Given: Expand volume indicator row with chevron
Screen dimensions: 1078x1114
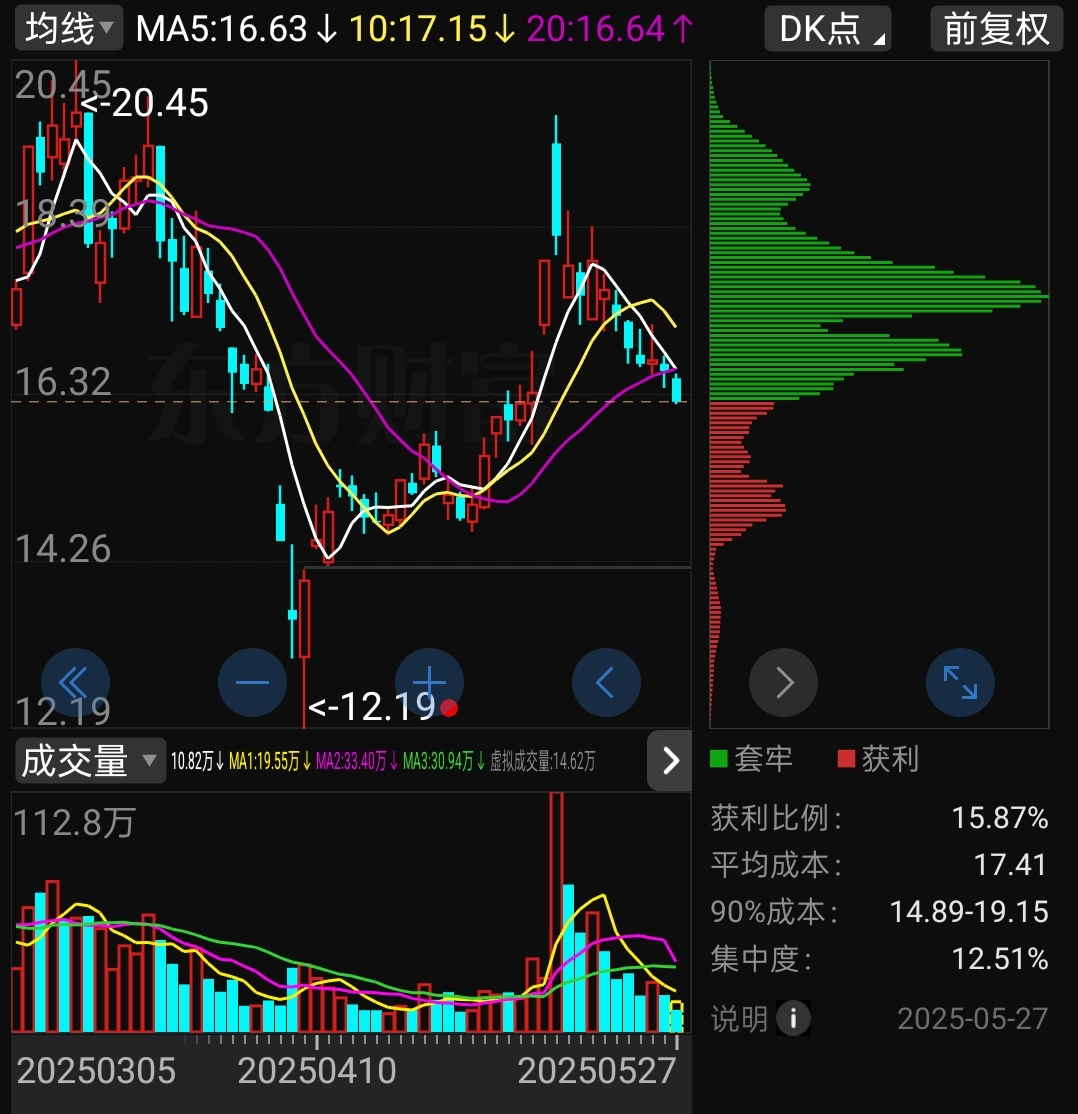Looking at the screenshot, I should 669,761.
